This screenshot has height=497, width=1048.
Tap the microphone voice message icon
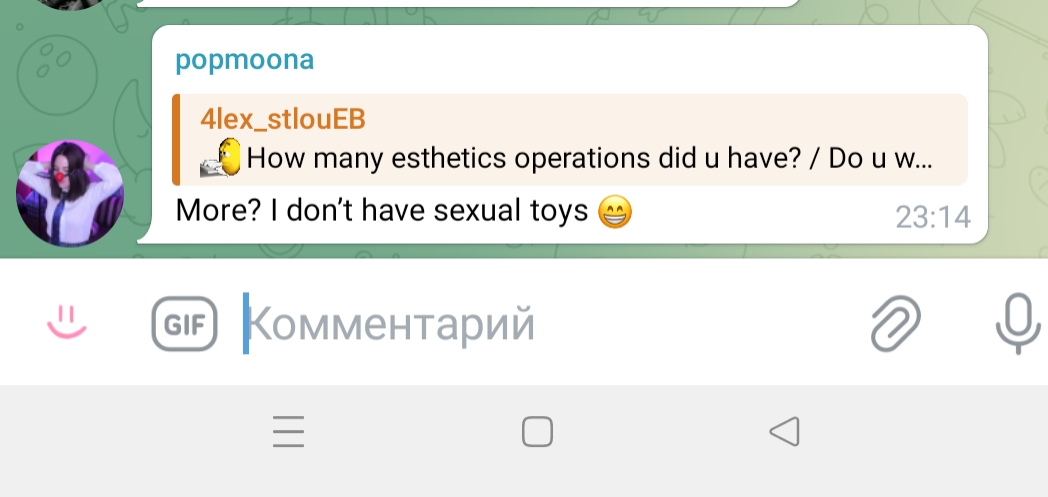1018,323
